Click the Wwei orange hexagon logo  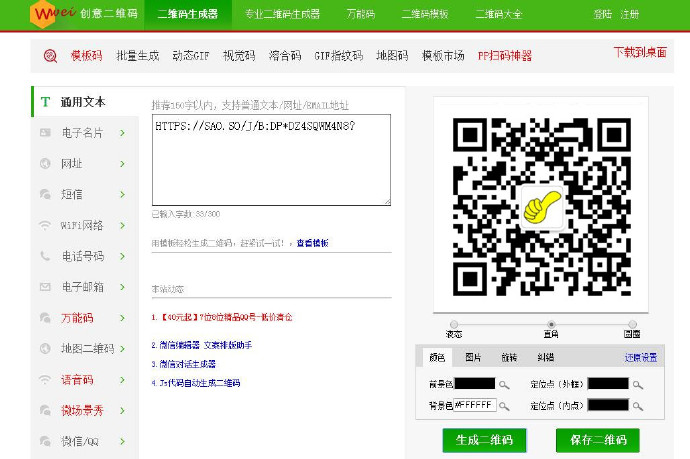pos(43,14)
